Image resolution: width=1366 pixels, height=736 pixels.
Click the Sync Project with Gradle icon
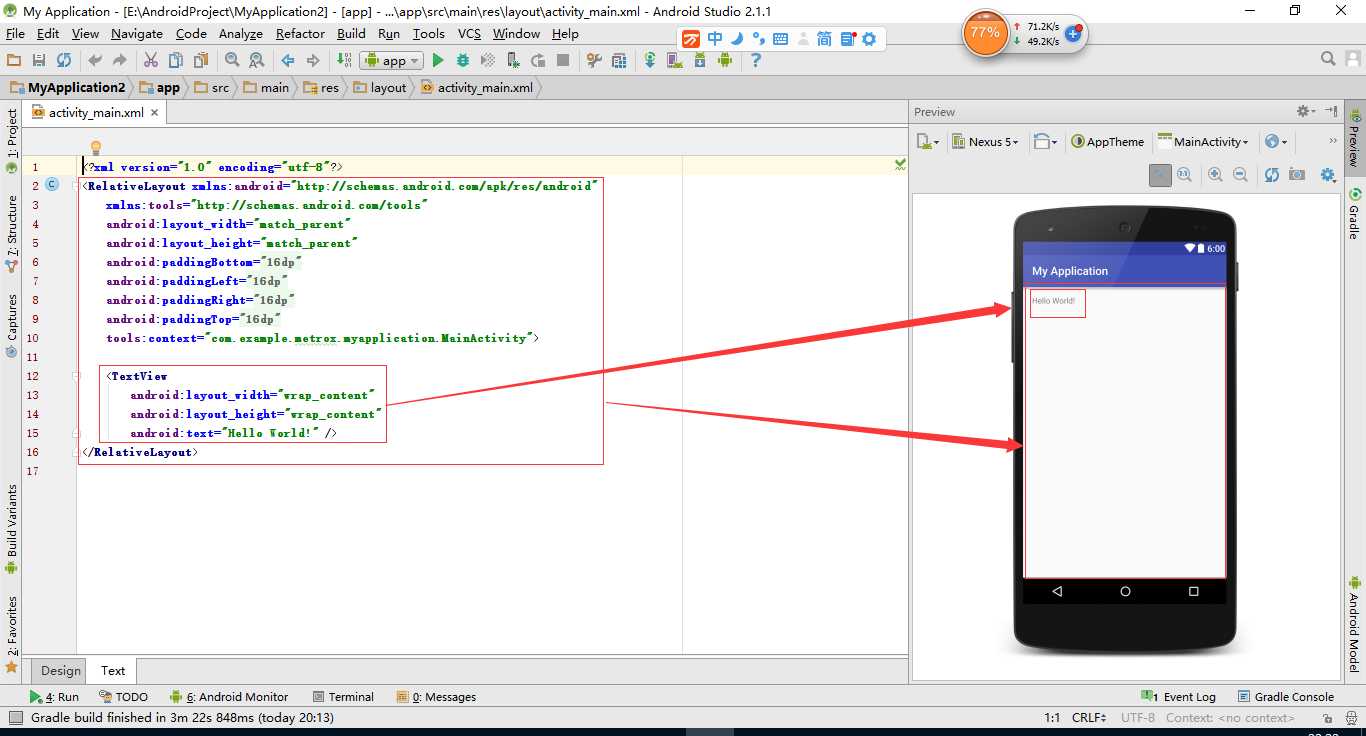pyautogui.click(x=650, y=61)
